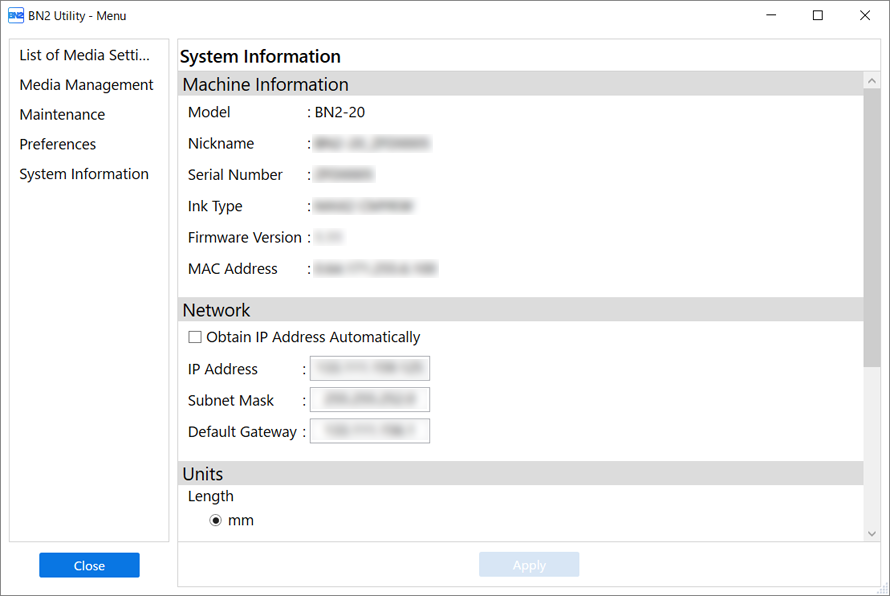Click the BN2 Utility app icon in title bar
Screen dimensions: 890x596
click(16, 15)
